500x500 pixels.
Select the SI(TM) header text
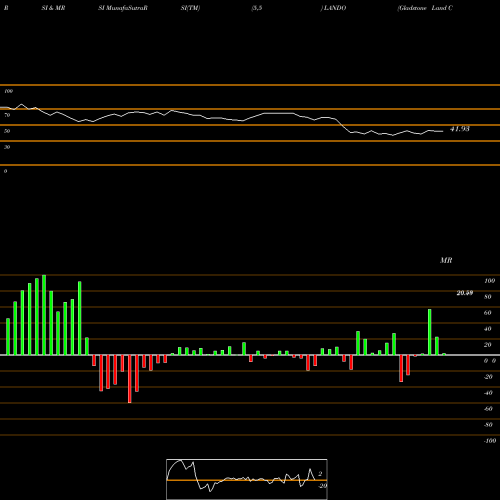pos(190,8)
